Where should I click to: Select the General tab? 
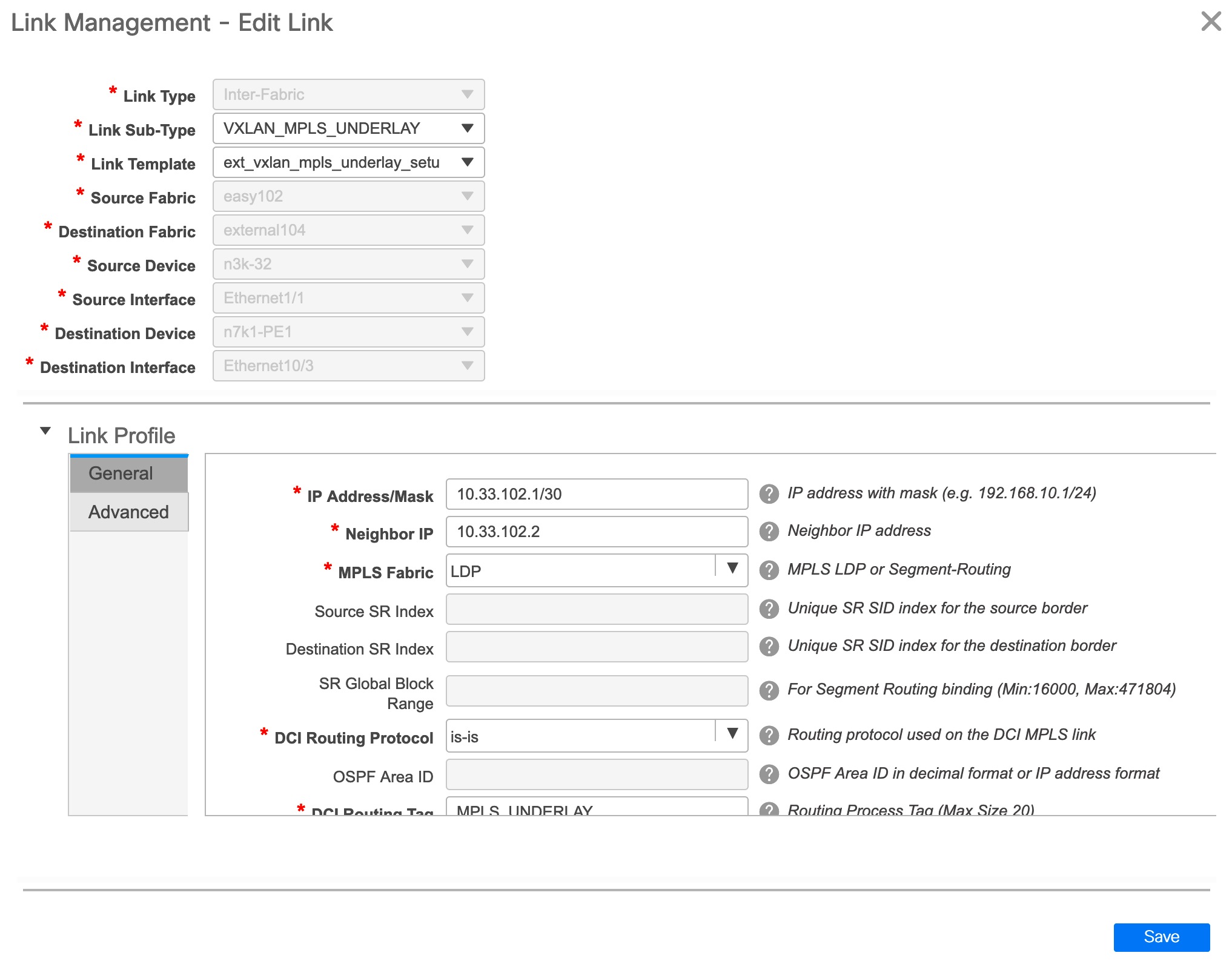tap(120, 473)
